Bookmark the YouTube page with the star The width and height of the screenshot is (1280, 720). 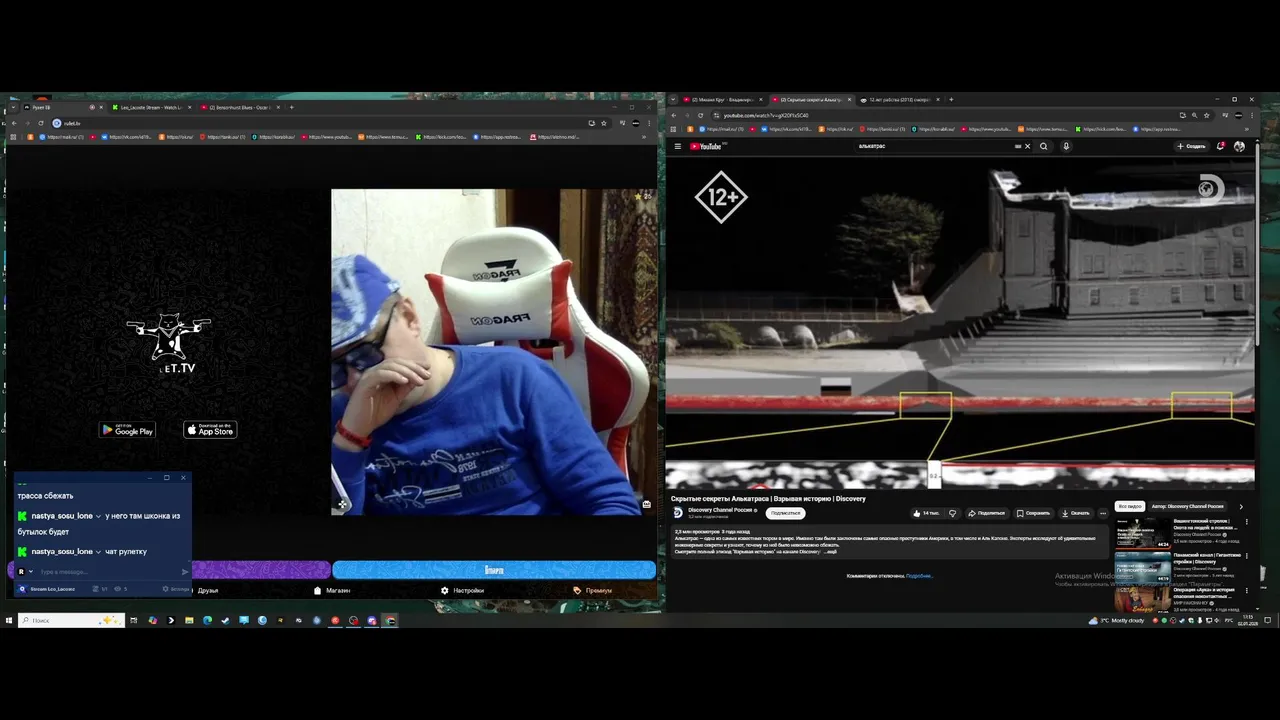1207,115
